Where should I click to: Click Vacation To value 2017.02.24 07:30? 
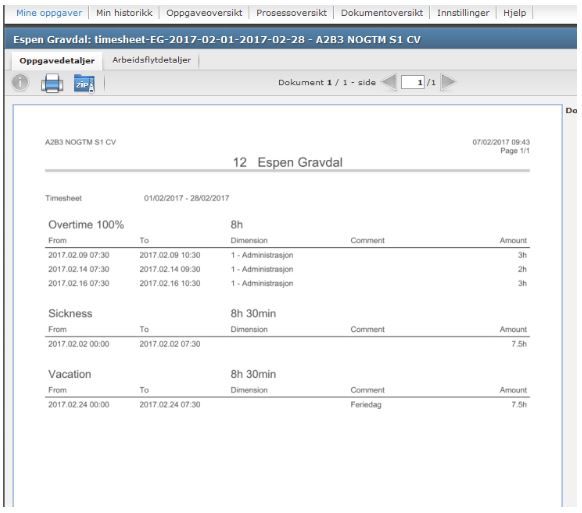click(x=170, y=405)
